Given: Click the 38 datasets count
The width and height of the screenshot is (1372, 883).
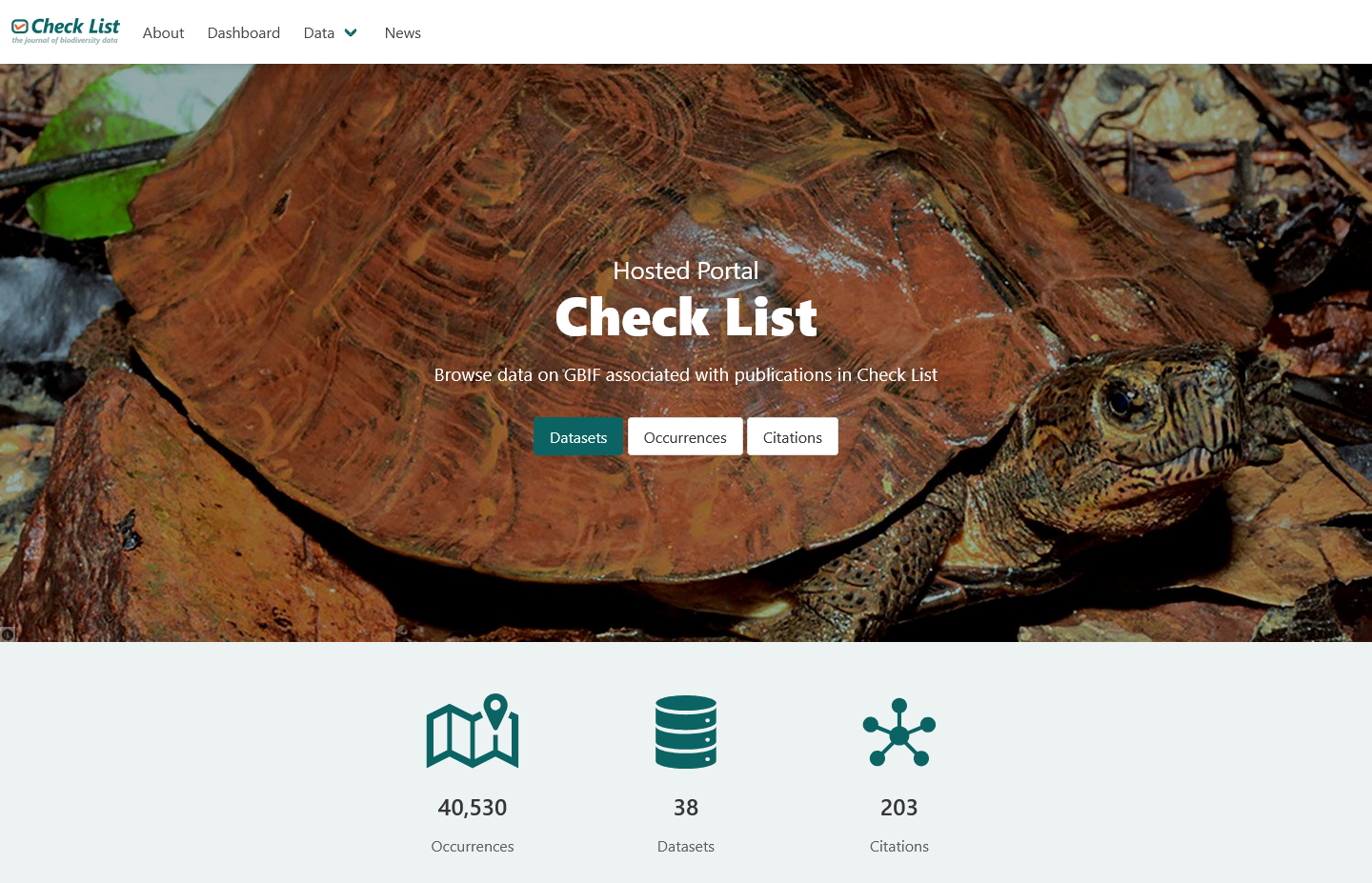Looking at the screenshot, I should (x=686, y=808).
